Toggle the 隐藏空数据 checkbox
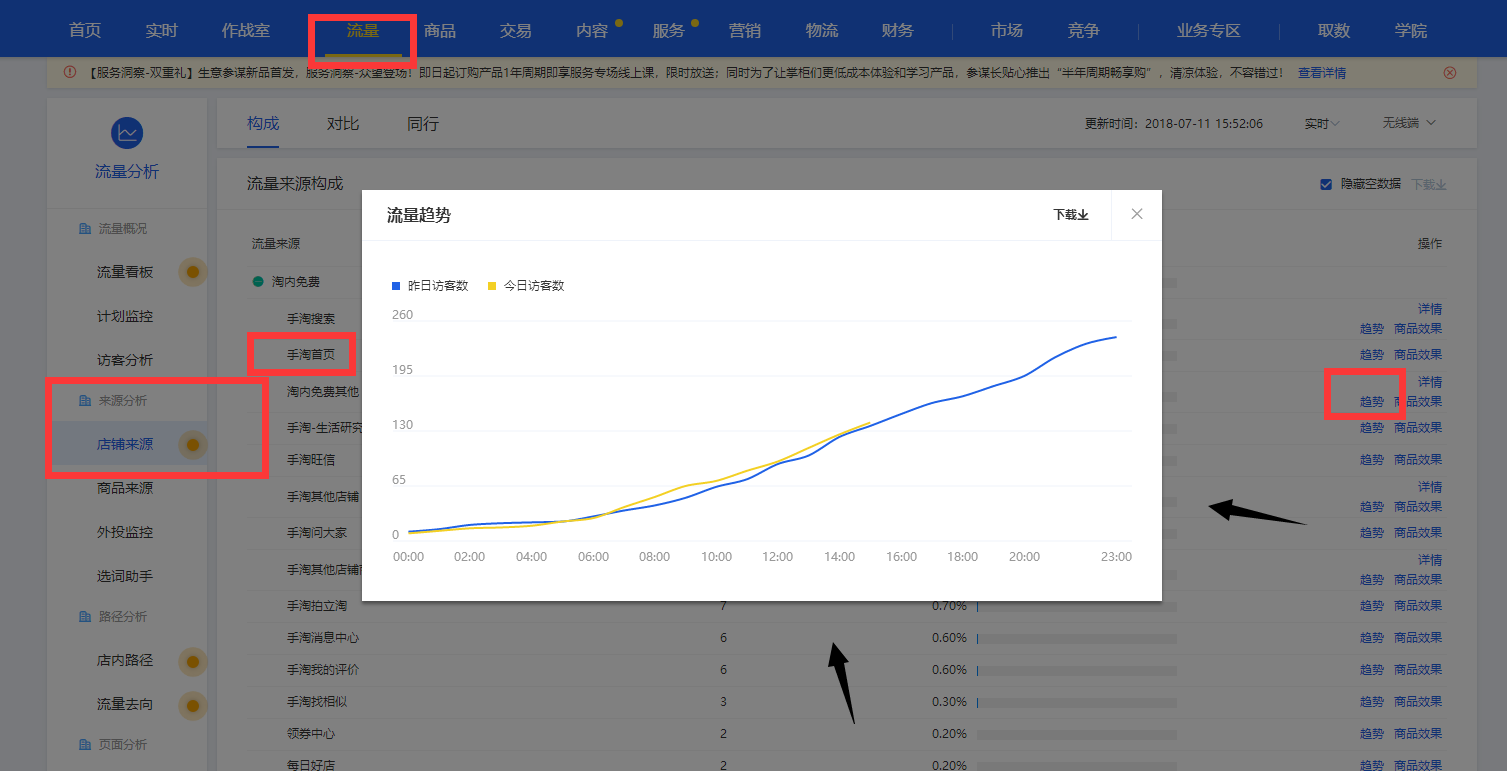The width and height of the screenshot is (1507, 771). [x=1326, y=184]
